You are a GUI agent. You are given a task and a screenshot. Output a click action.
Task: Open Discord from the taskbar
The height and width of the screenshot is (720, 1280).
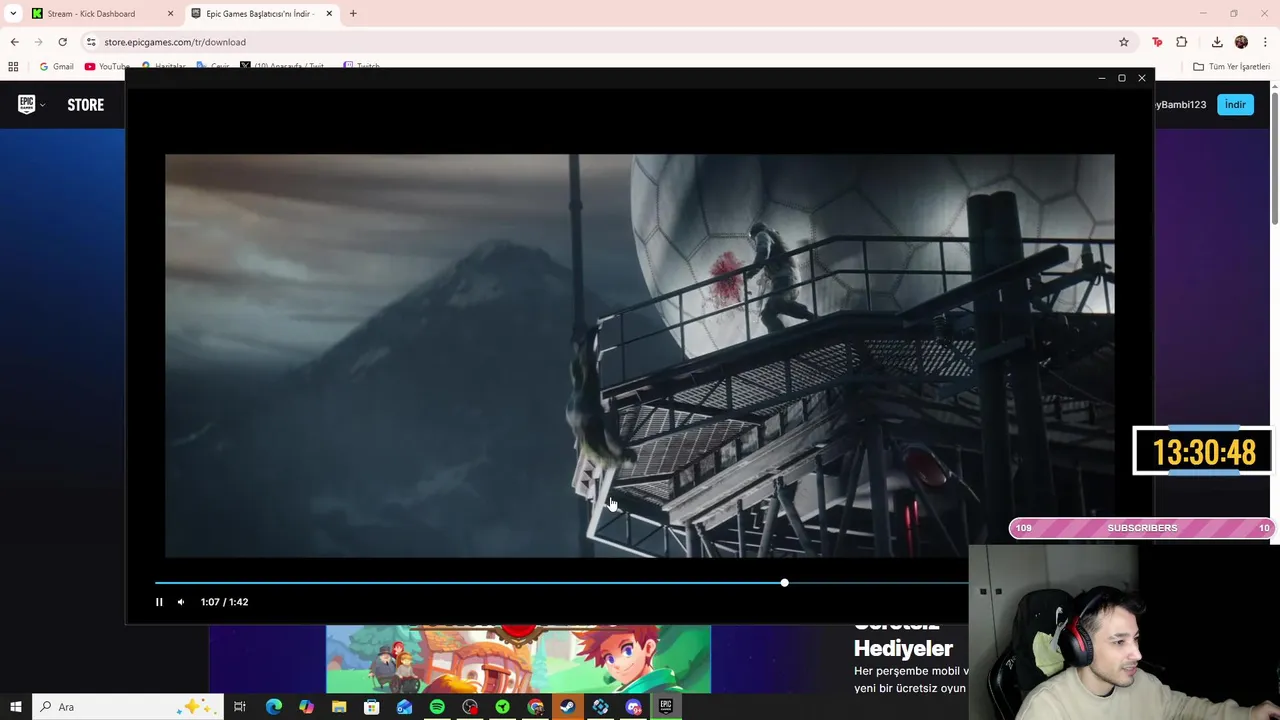(633, 707)
